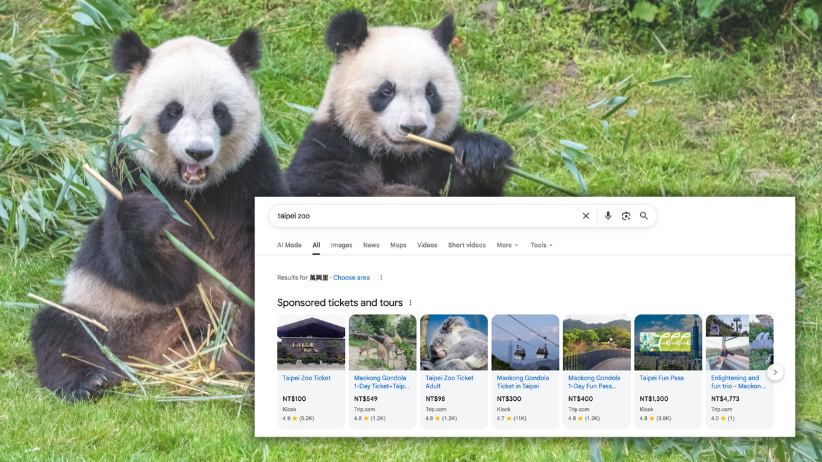This screenshot has width=822, height=462.
Task: Open the Maokong Gondola Ticket in Taipei link
Action: point(523,382)
